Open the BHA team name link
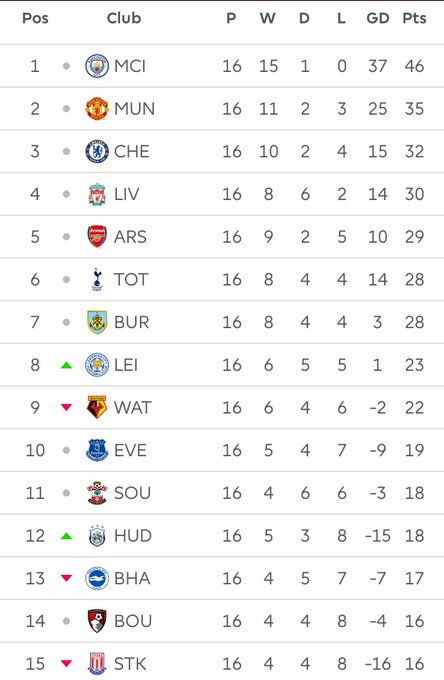This screenshot has width=444, height=680. [132, 578]
